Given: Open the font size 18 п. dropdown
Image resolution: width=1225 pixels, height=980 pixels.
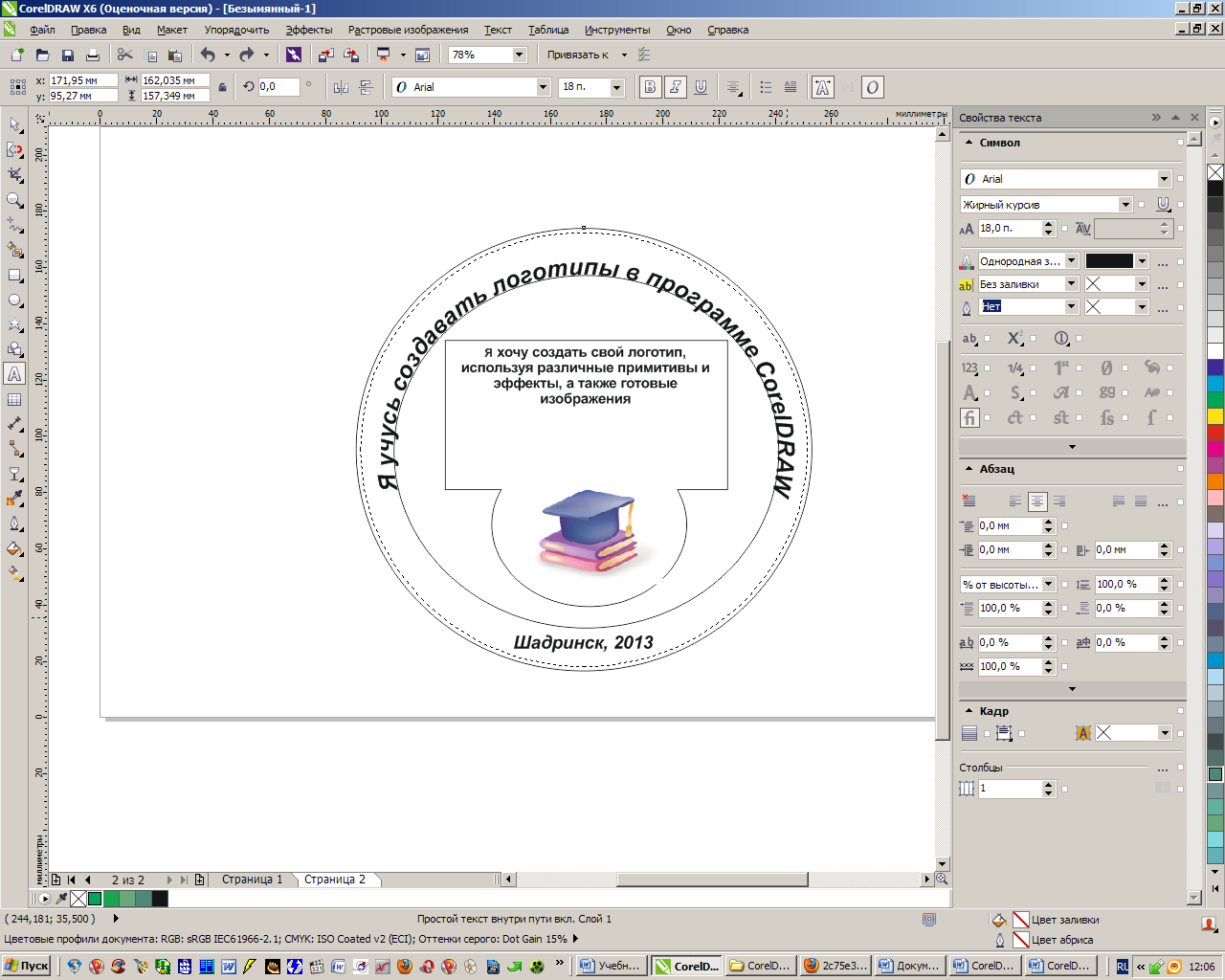Looking at the screenshot, I should pyautogui.click(x=616, y=87).
